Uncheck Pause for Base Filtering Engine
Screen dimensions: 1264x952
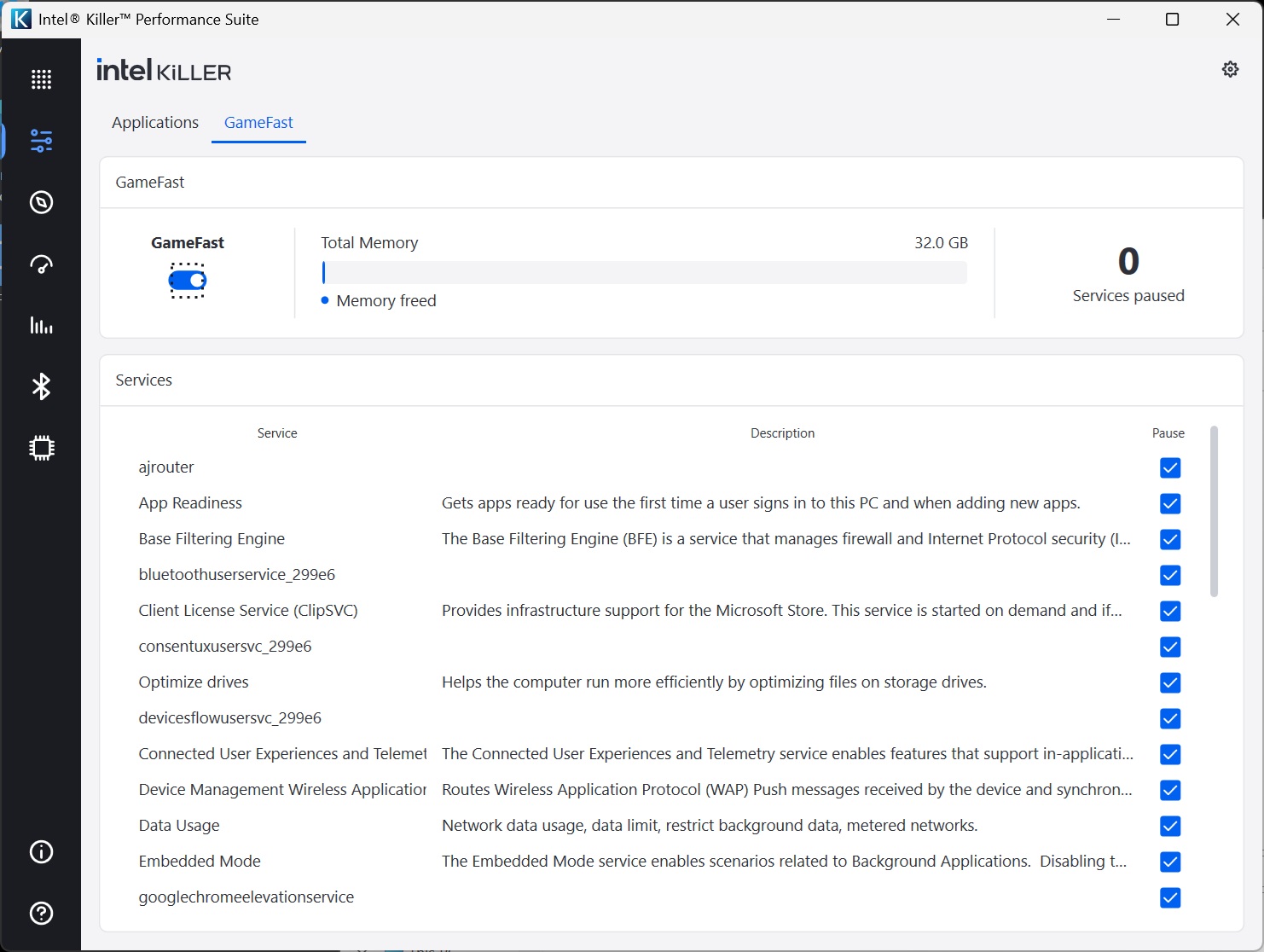point(1170,539)
